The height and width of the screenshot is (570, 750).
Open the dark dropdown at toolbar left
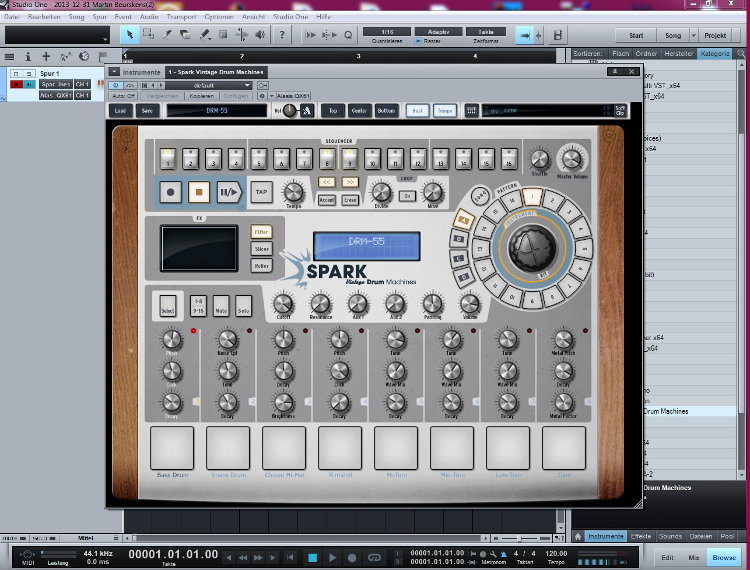(x=57, y=35)
